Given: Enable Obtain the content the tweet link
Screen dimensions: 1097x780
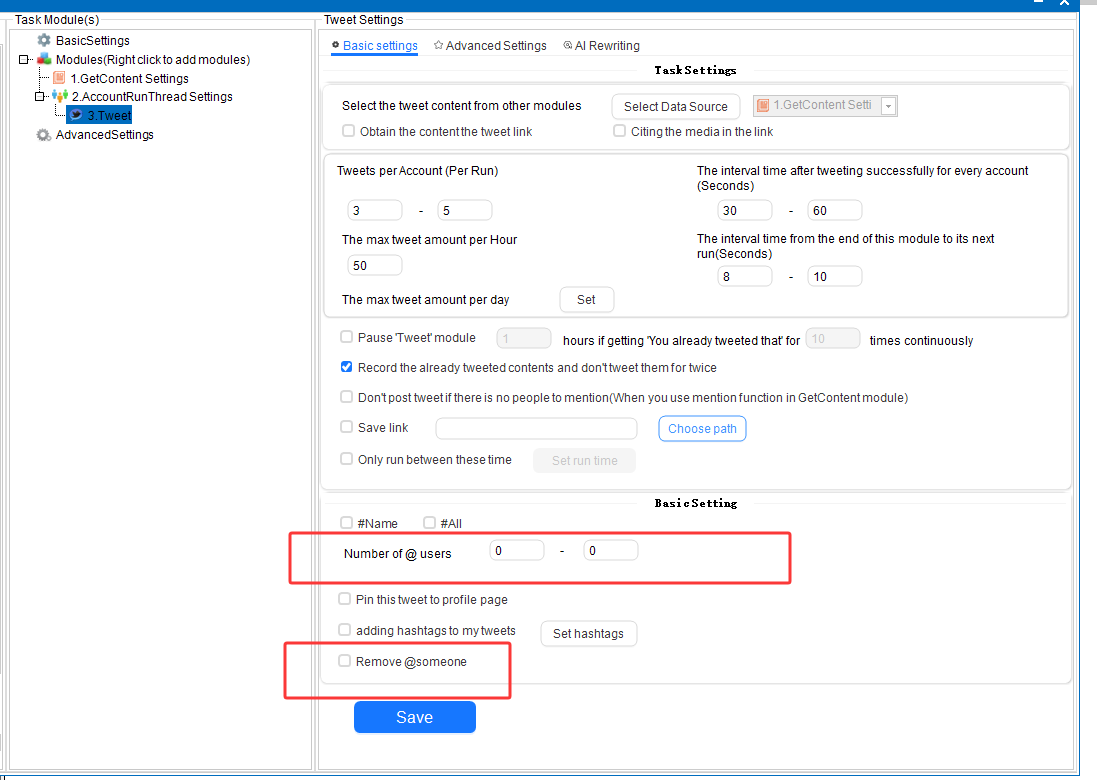Looking at the screenshot, I should click(348, 131).
